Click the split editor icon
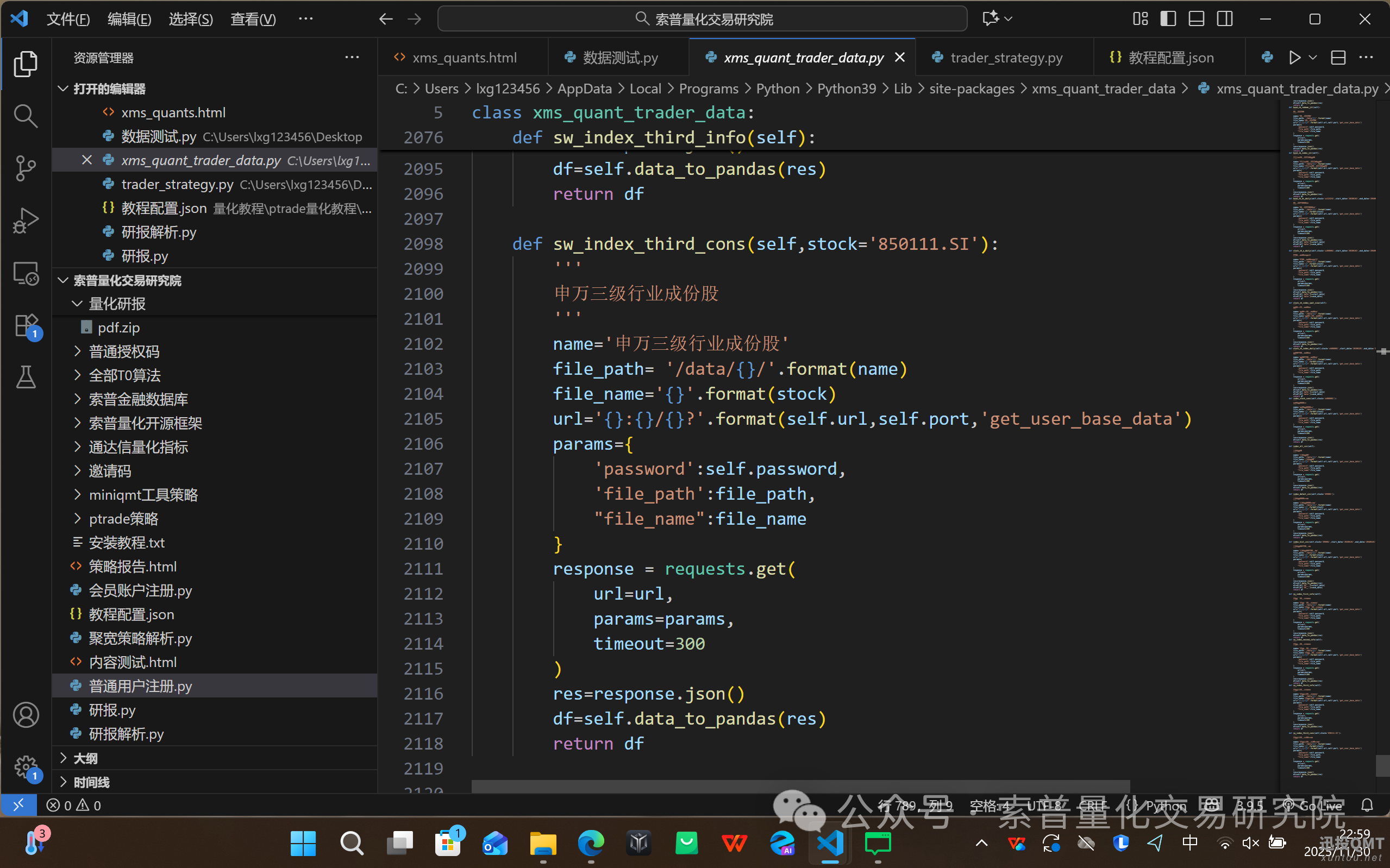 pos(1338,58)
